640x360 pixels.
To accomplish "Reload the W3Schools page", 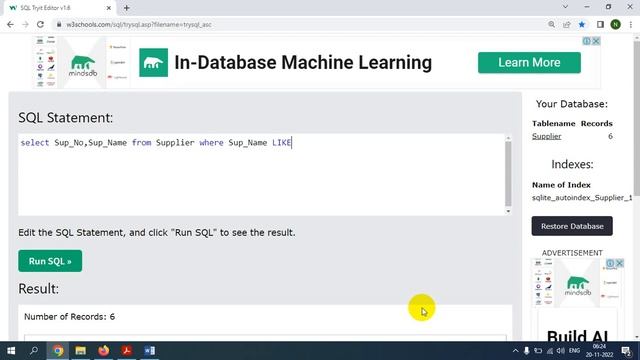I will click(40, 24).
